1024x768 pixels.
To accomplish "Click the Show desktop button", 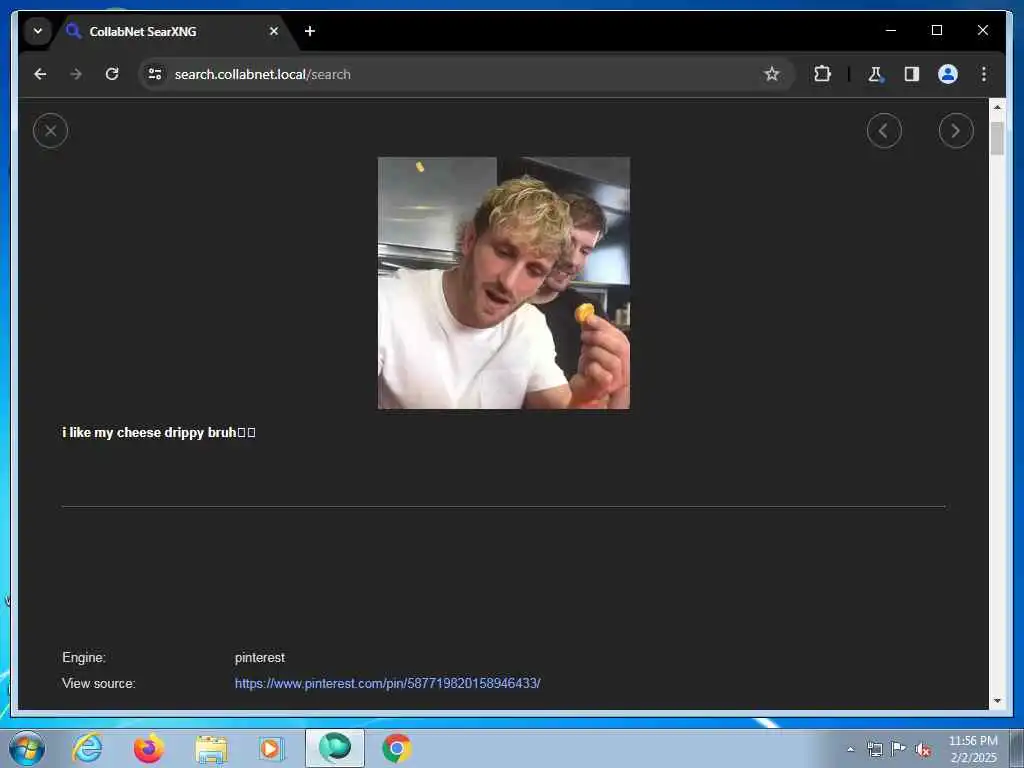I will (x=1016, y=749).
